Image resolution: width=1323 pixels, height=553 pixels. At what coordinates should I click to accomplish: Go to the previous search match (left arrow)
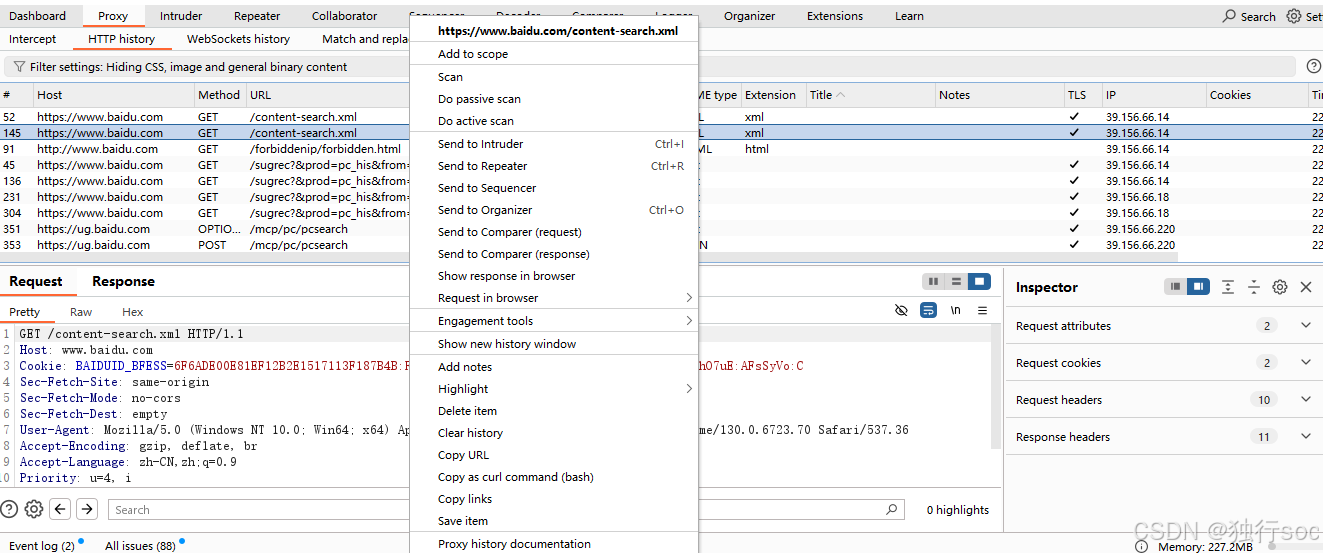click(x=61, y=509)
